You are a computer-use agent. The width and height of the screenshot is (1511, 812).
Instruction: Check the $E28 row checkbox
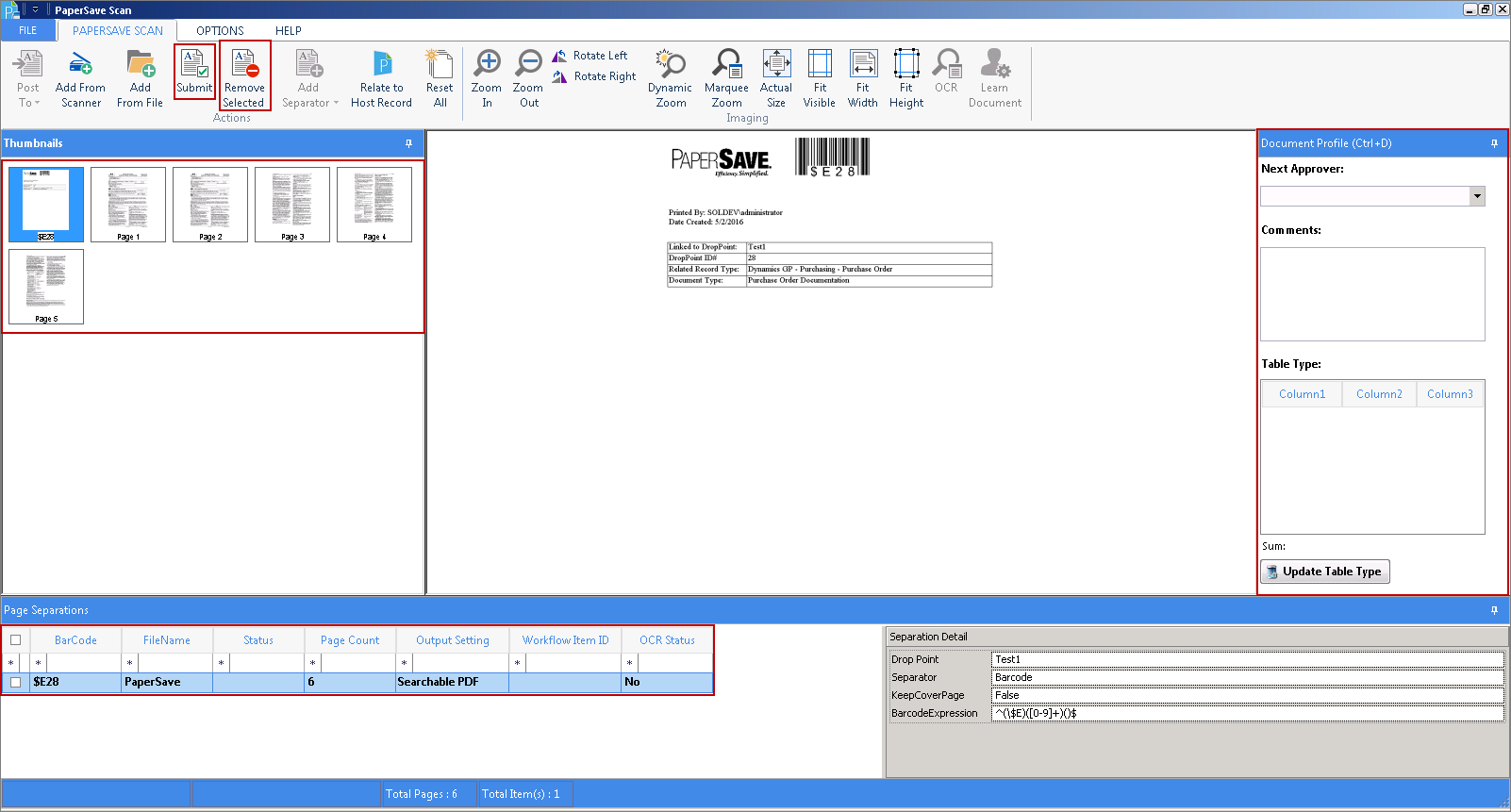coord(15,682)
